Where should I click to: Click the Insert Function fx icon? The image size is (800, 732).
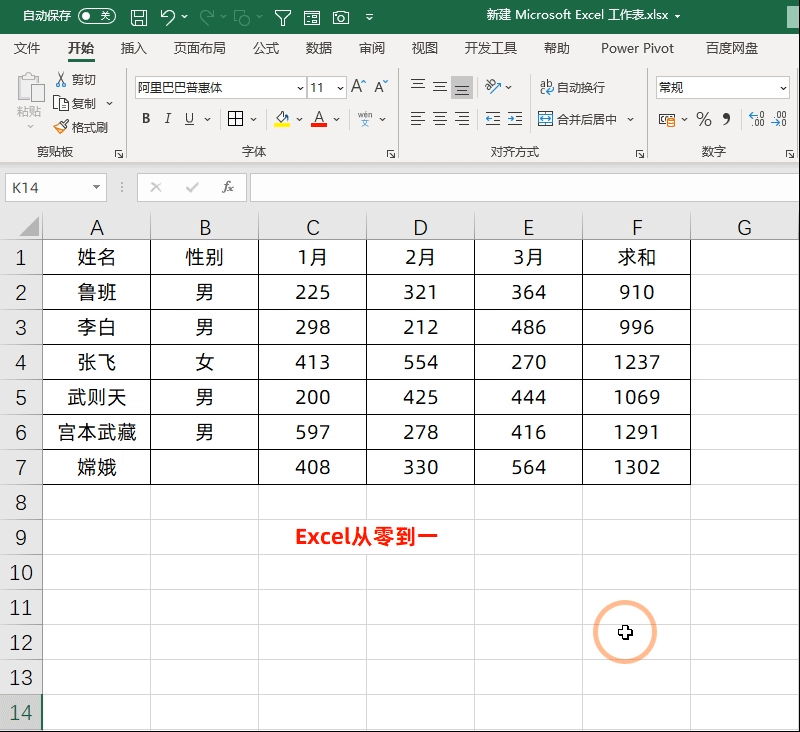click(x=228, y=187)
